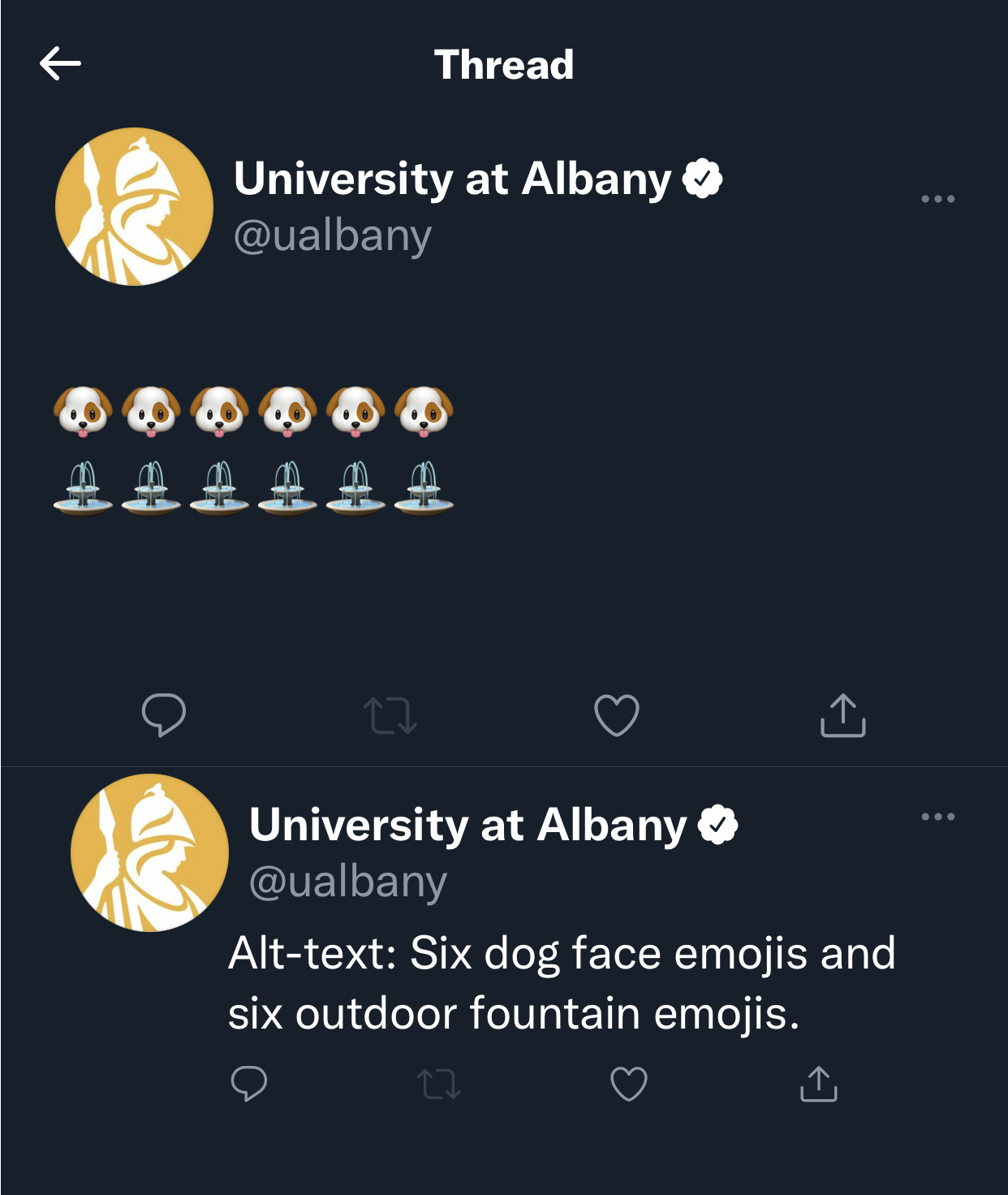This screenshot has height=1195, width=1008.
Task: Reply to the Alt-text tweet
Action: pos(249,1084)
